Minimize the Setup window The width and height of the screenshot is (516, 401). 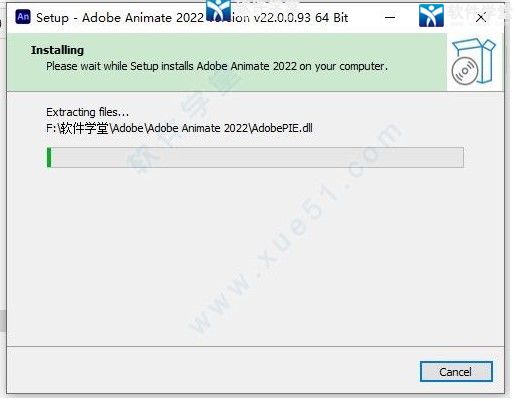coord(390,17)
